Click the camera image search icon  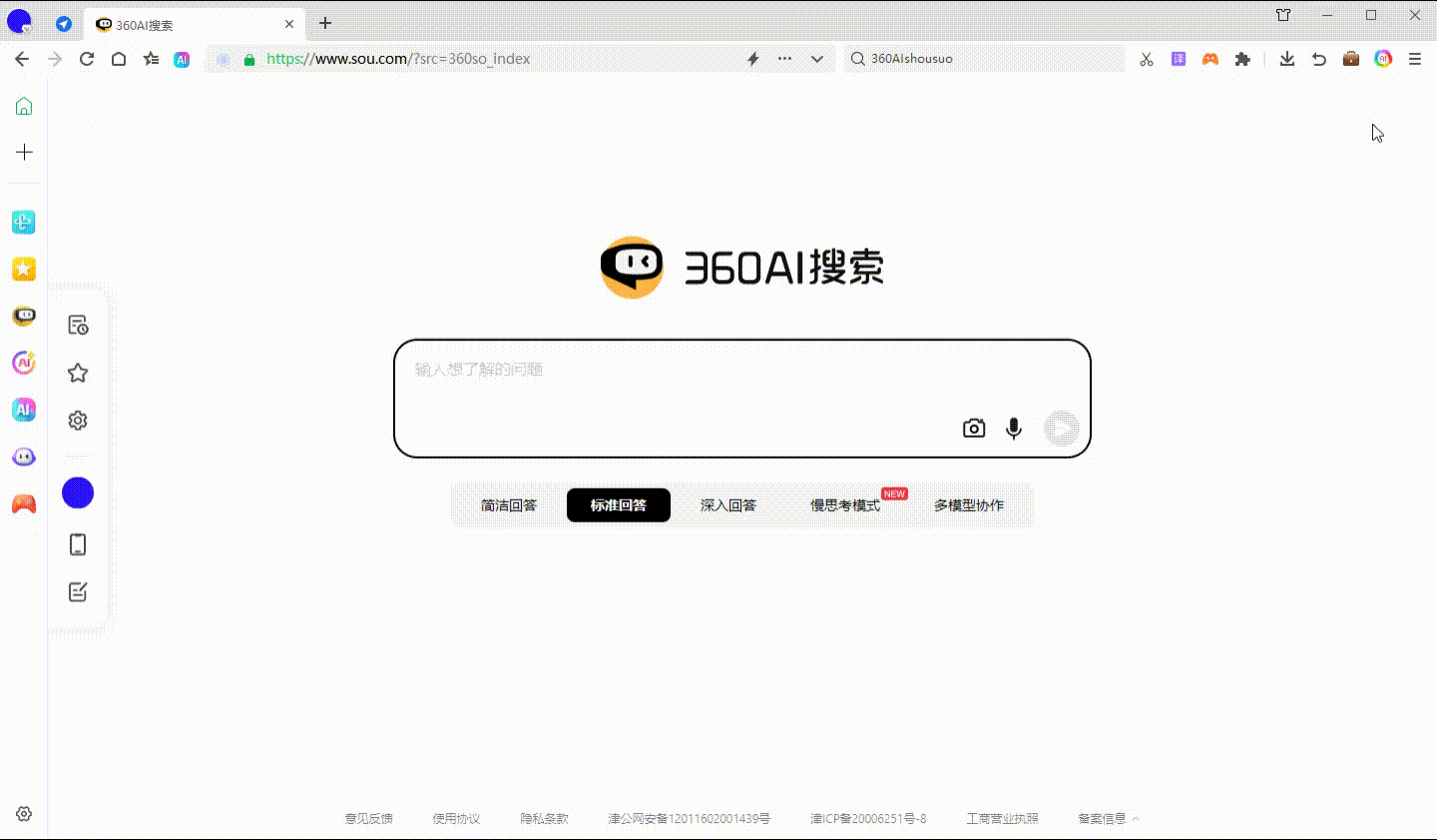973,428
